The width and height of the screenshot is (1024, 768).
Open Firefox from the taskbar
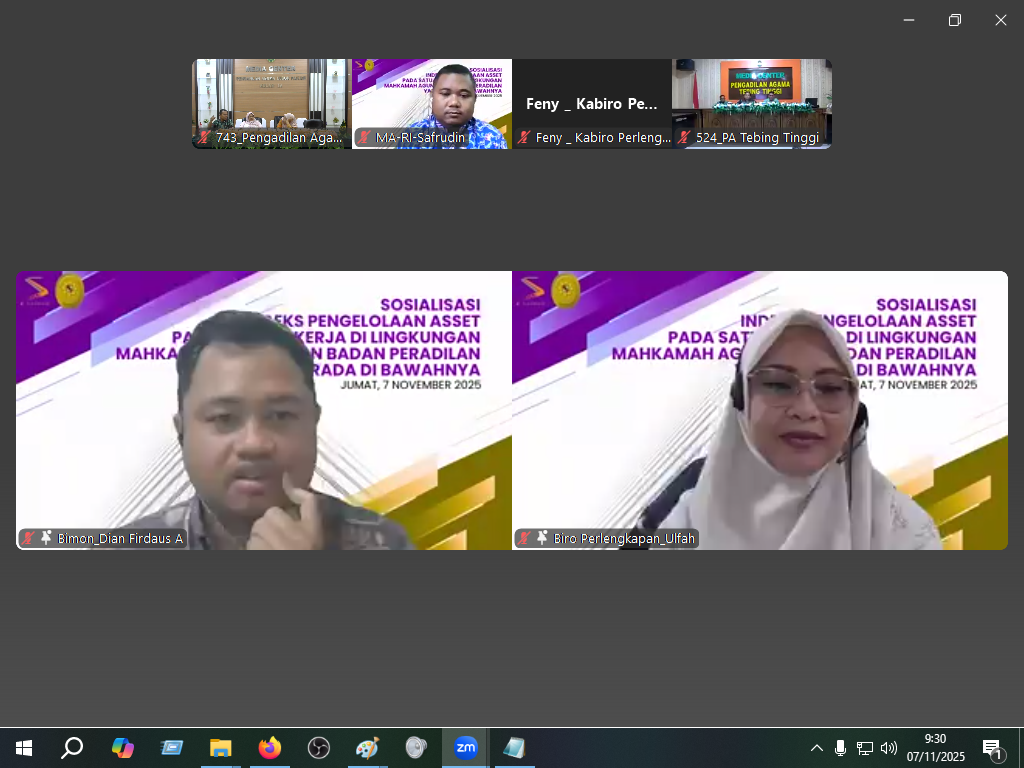coord(269,748)
